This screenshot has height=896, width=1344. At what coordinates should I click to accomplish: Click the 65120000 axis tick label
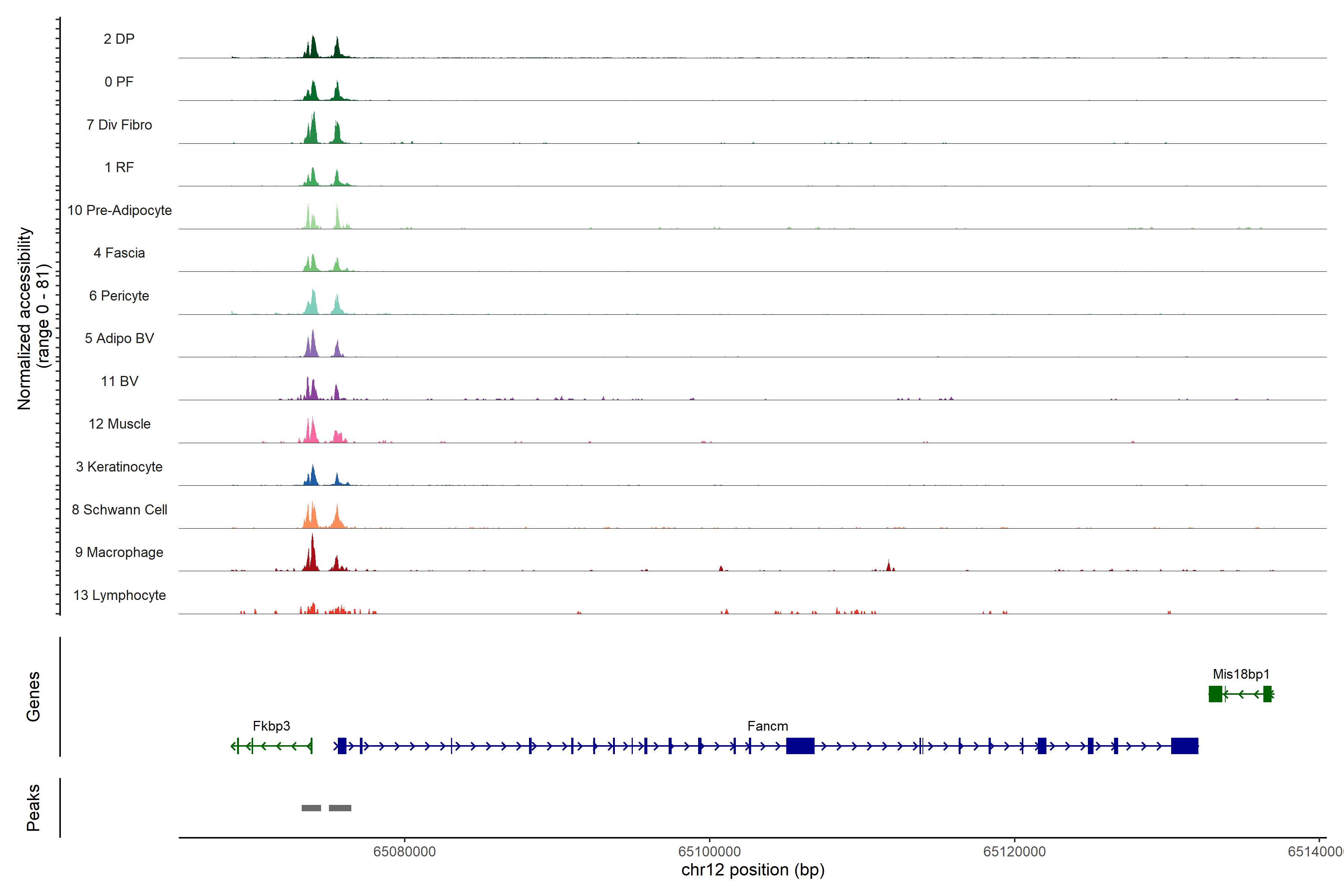[x=1014, y=852]
